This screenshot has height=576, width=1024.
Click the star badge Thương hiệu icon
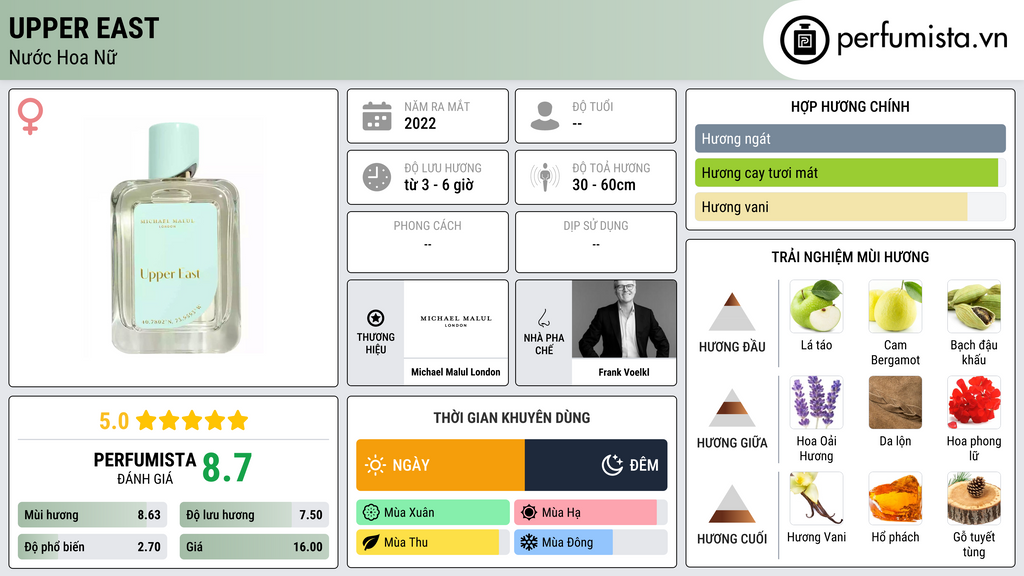click(x=376, y=318)
